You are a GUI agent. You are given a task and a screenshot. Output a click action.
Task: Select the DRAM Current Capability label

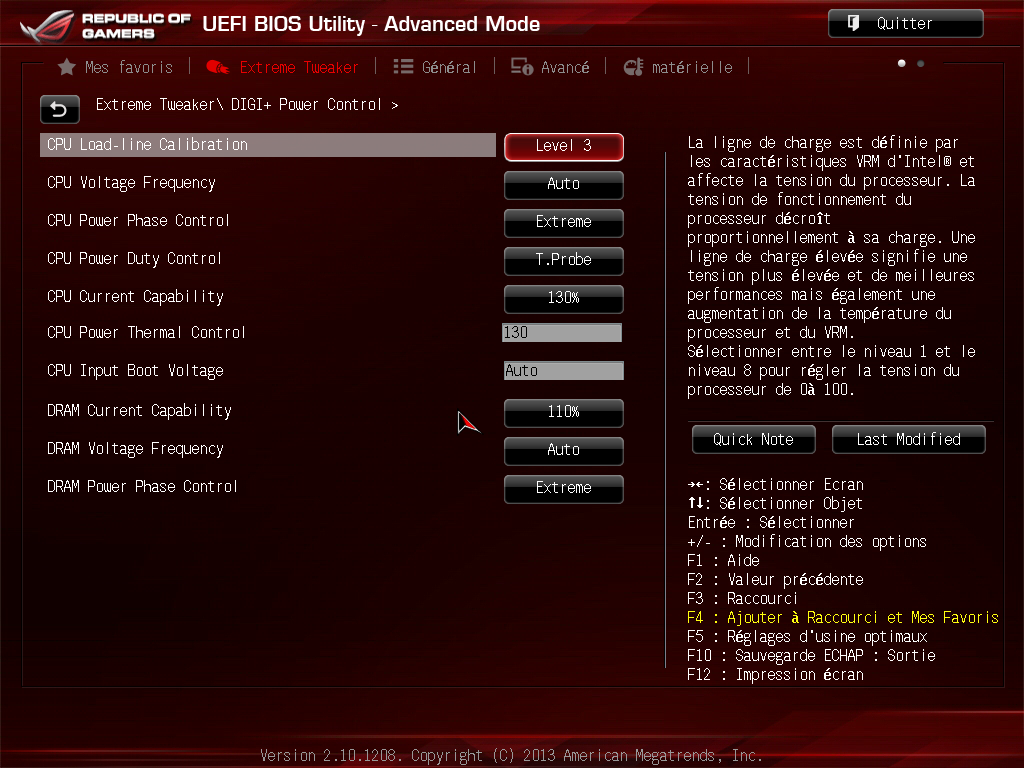click(x=139, y=411)
